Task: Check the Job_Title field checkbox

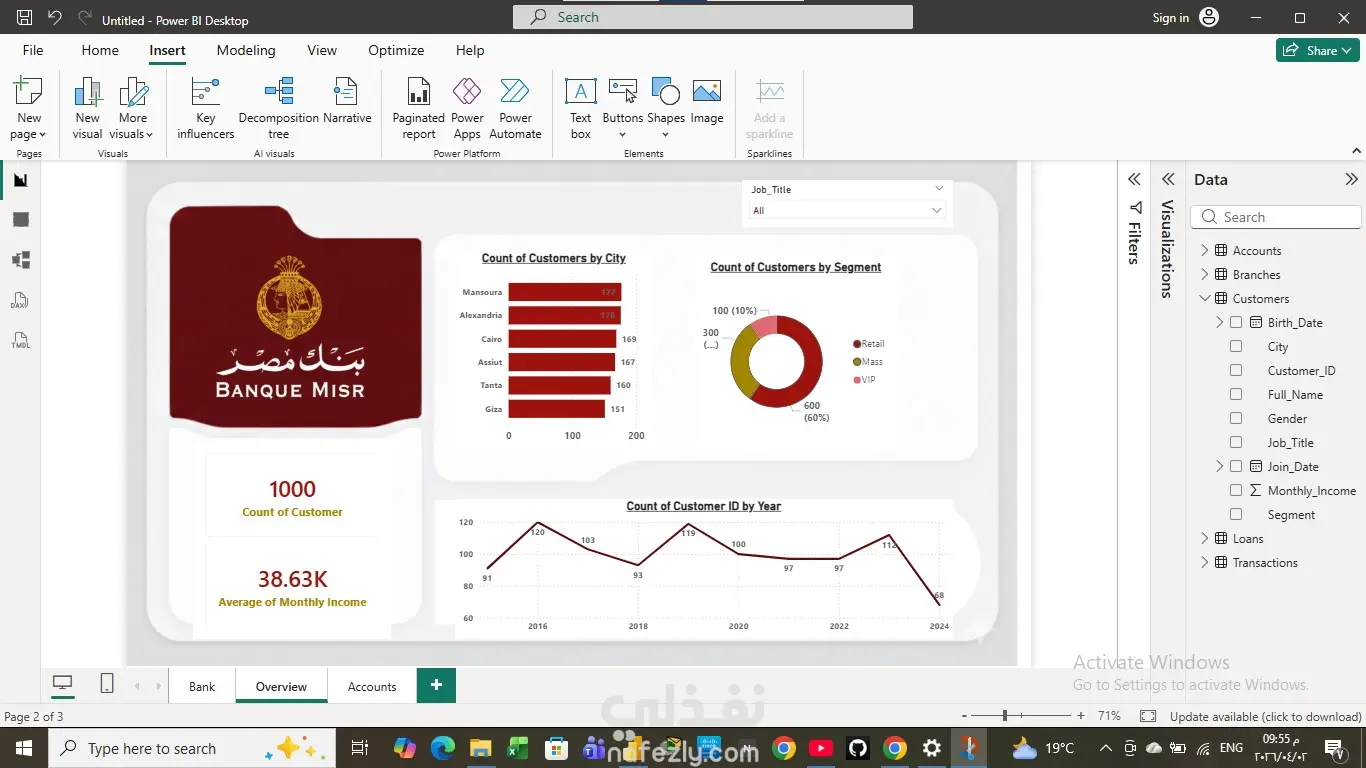Action: [x=1236, y=443]
